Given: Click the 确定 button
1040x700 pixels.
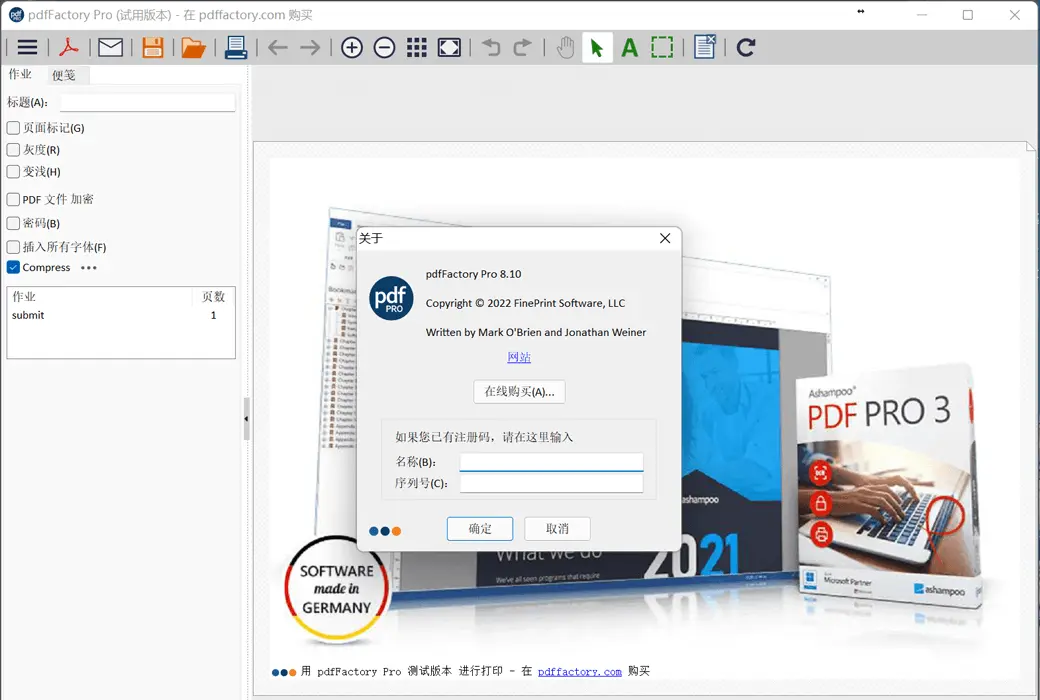Looking at the screenshot, I should click(x=480, y=528).
